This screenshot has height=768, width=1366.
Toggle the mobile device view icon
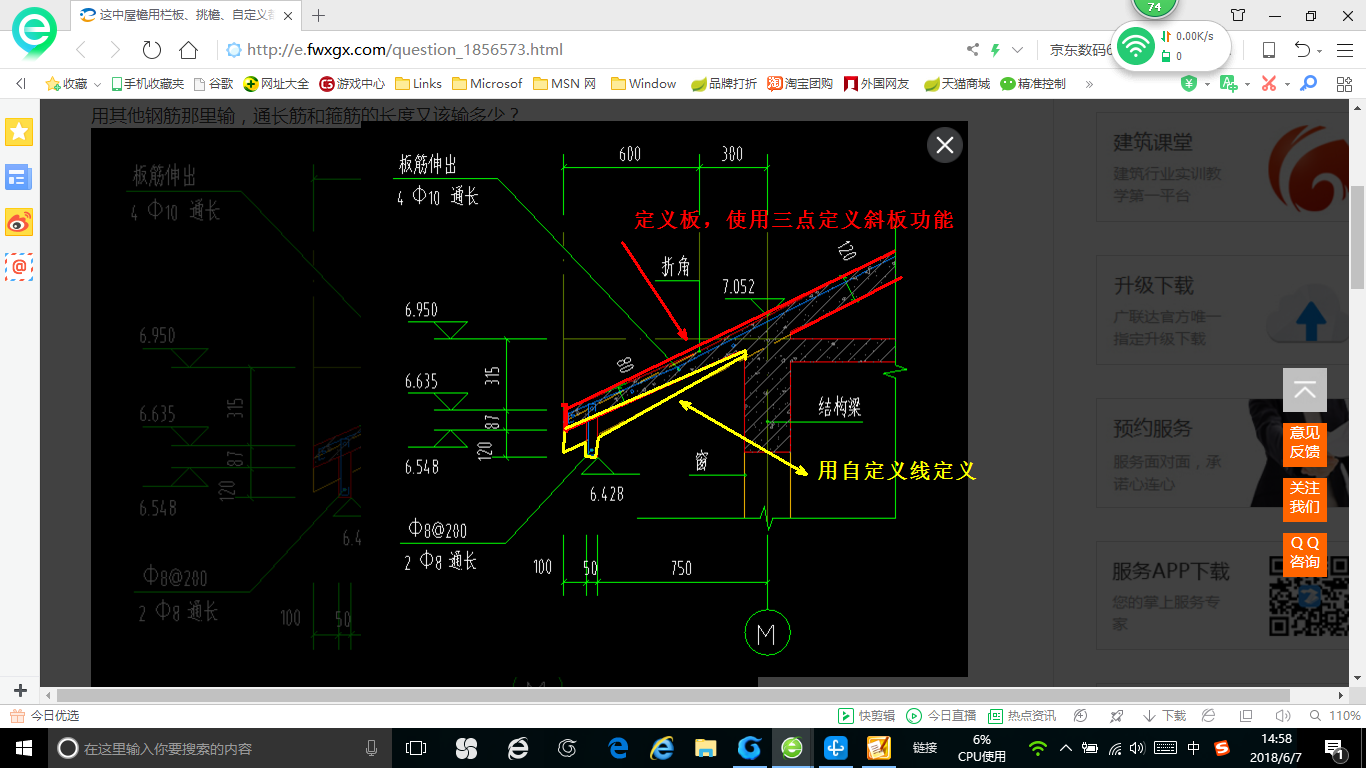[x=1268, y=50]
